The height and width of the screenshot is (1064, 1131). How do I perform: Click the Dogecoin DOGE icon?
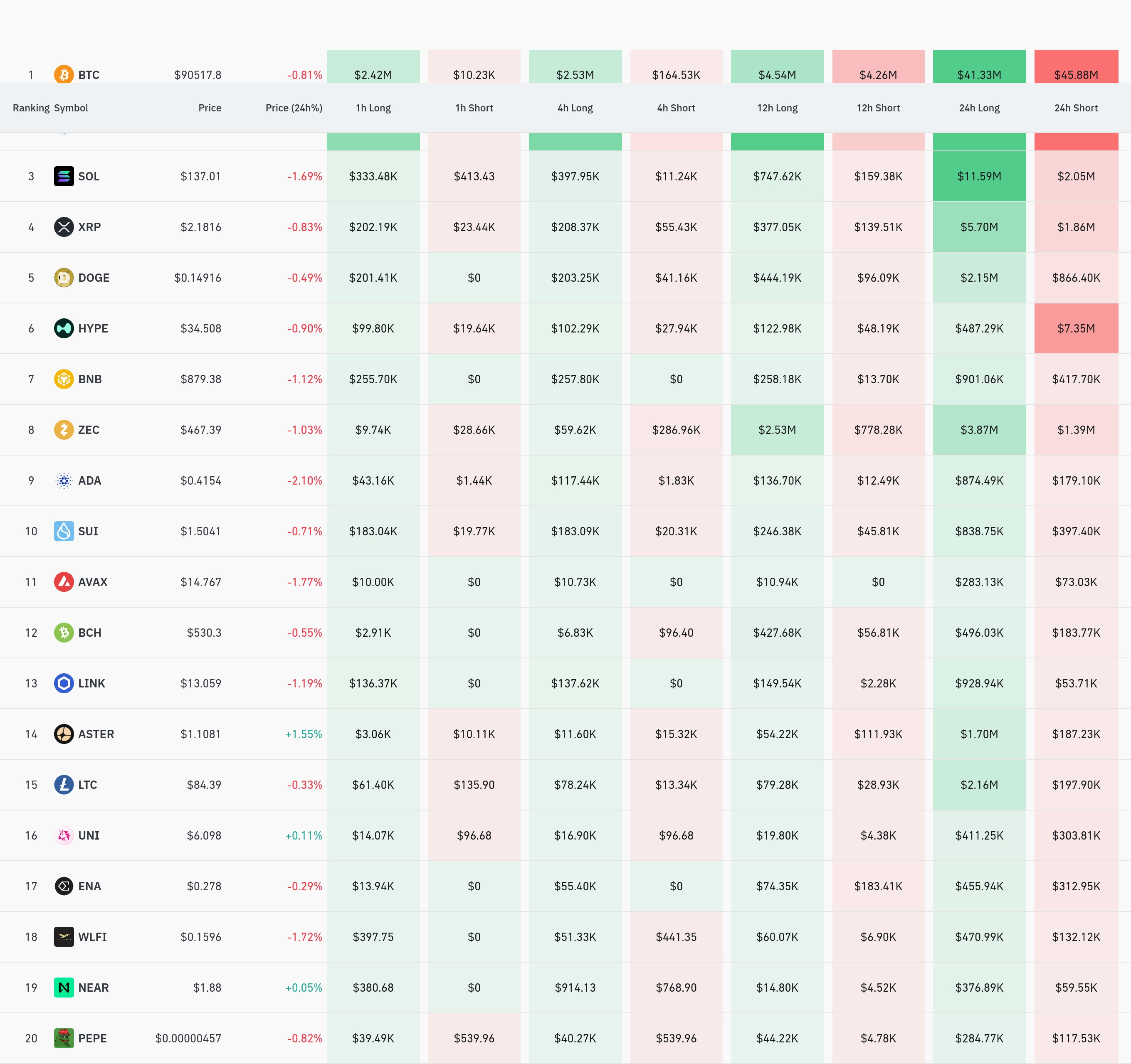64,278
